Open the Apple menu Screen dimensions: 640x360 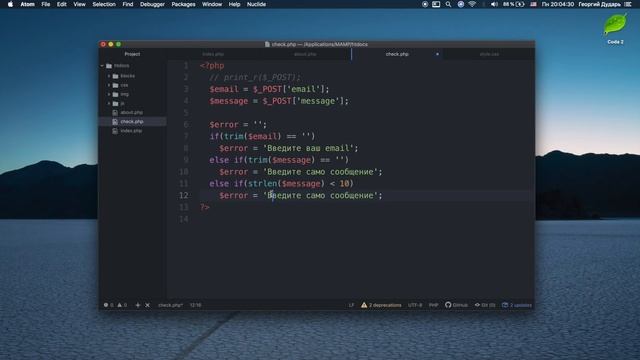click(10, 4)
